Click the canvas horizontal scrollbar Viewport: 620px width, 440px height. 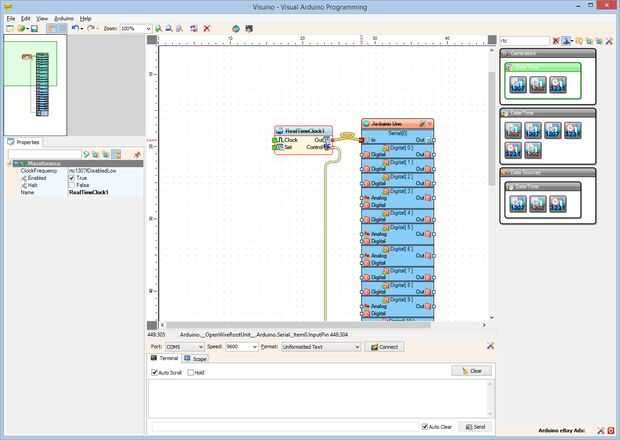click(298, 325)
